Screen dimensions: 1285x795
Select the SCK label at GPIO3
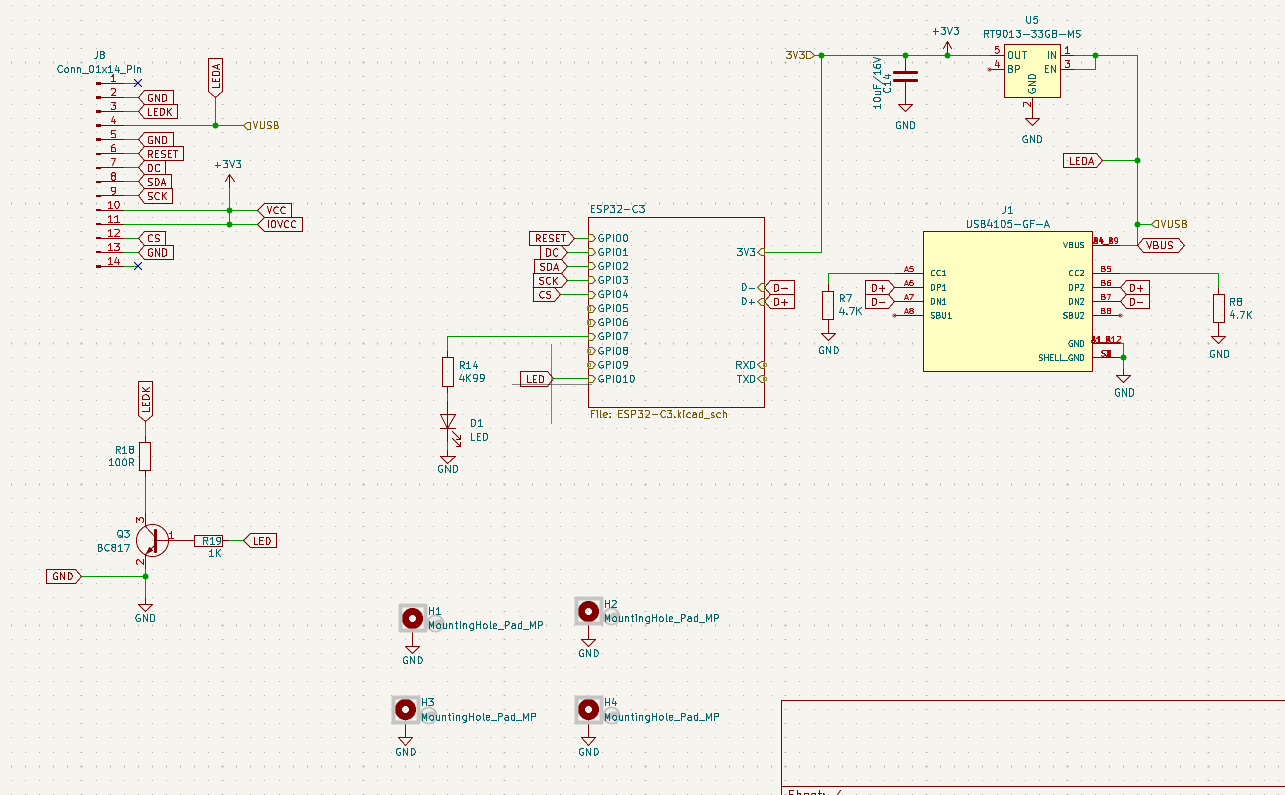point(550,280)
